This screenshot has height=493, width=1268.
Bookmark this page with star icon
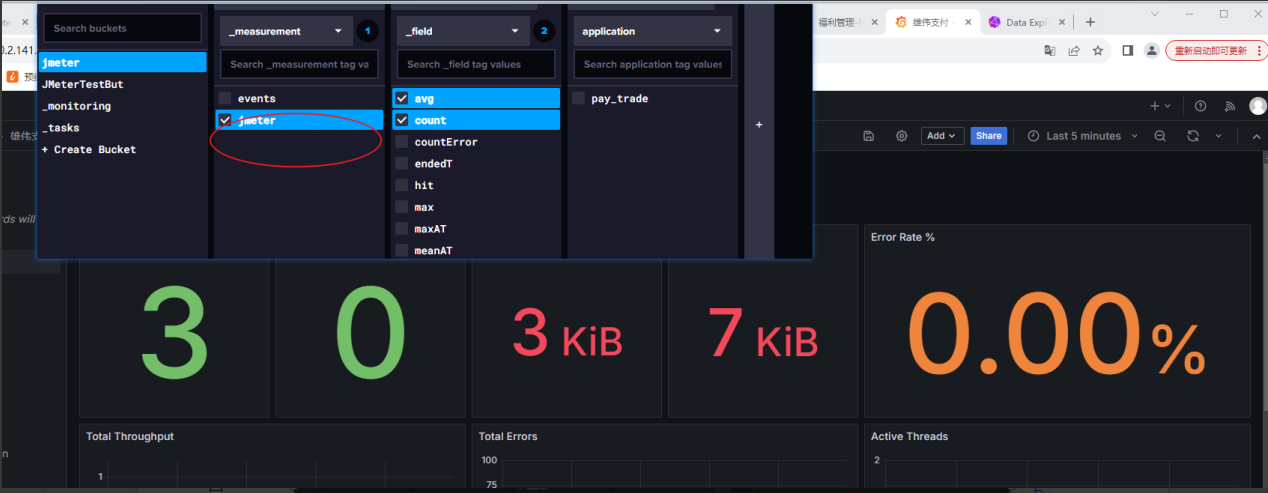[x=1098, y=50]
